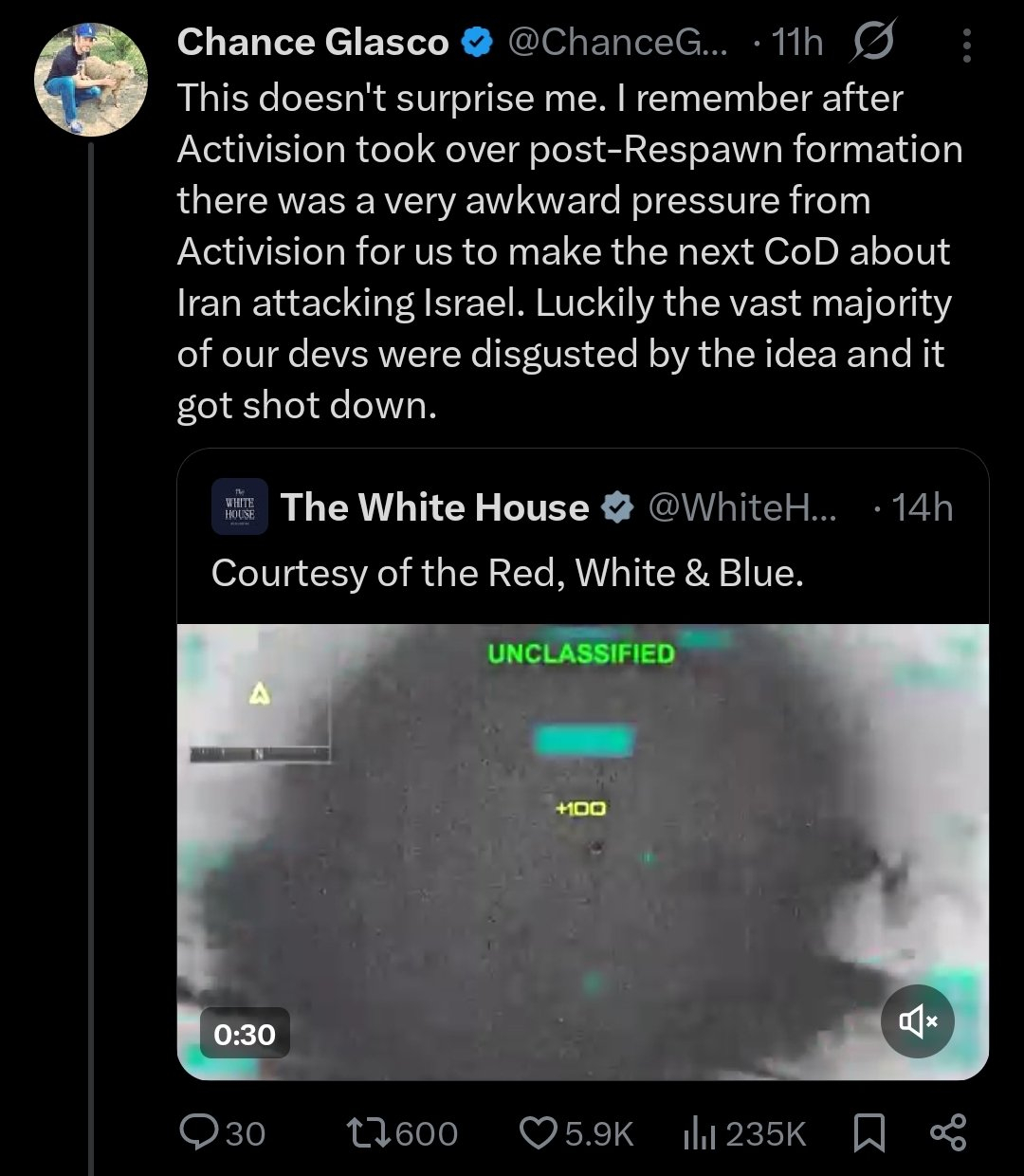Screen dimensions: 1024x1176
Task: Like the tweet with 5.9K likes
Action: [x=539, y=1132]
